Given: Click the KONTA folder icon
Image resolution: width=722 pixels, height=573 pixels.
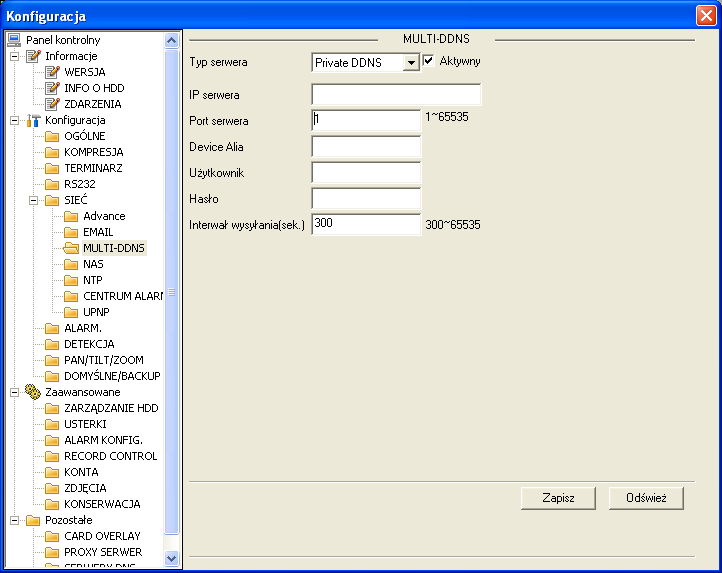Looking at the screenshot, I should (x=52, y=473).
